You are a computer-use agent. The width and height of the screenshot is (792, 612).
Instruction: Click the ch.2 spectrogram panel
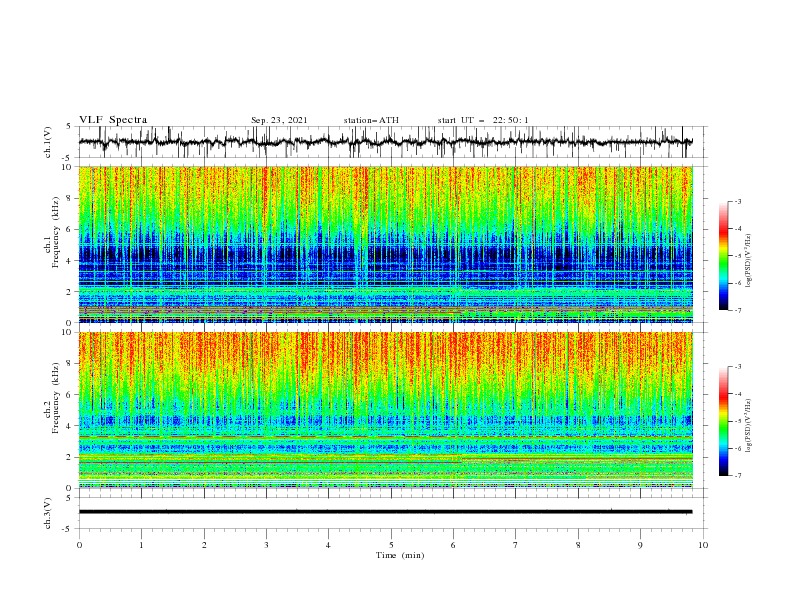coord(385,410)
